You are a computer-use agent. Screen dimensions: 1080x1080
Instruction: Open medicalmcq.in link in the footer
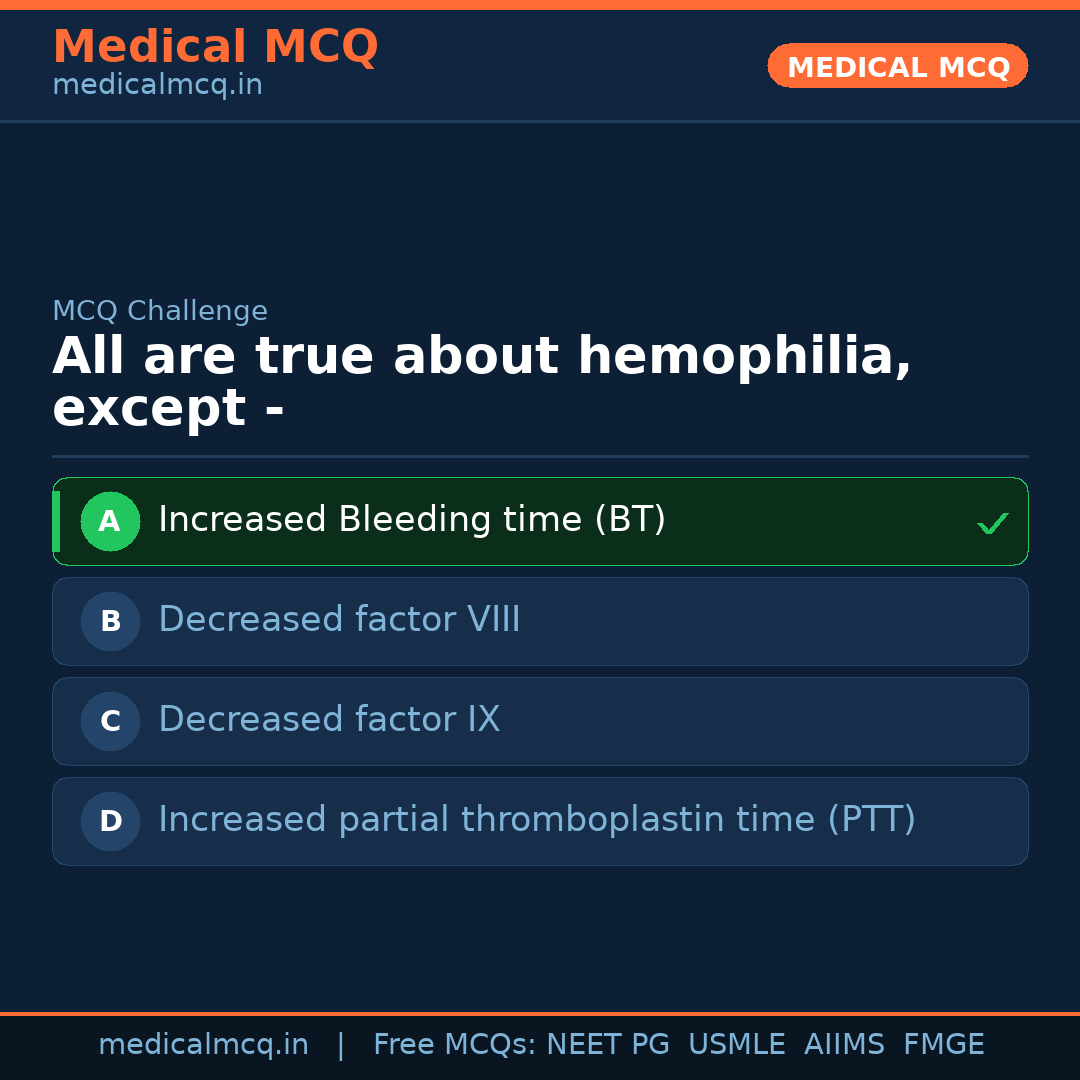click(x=203, y=1045)
